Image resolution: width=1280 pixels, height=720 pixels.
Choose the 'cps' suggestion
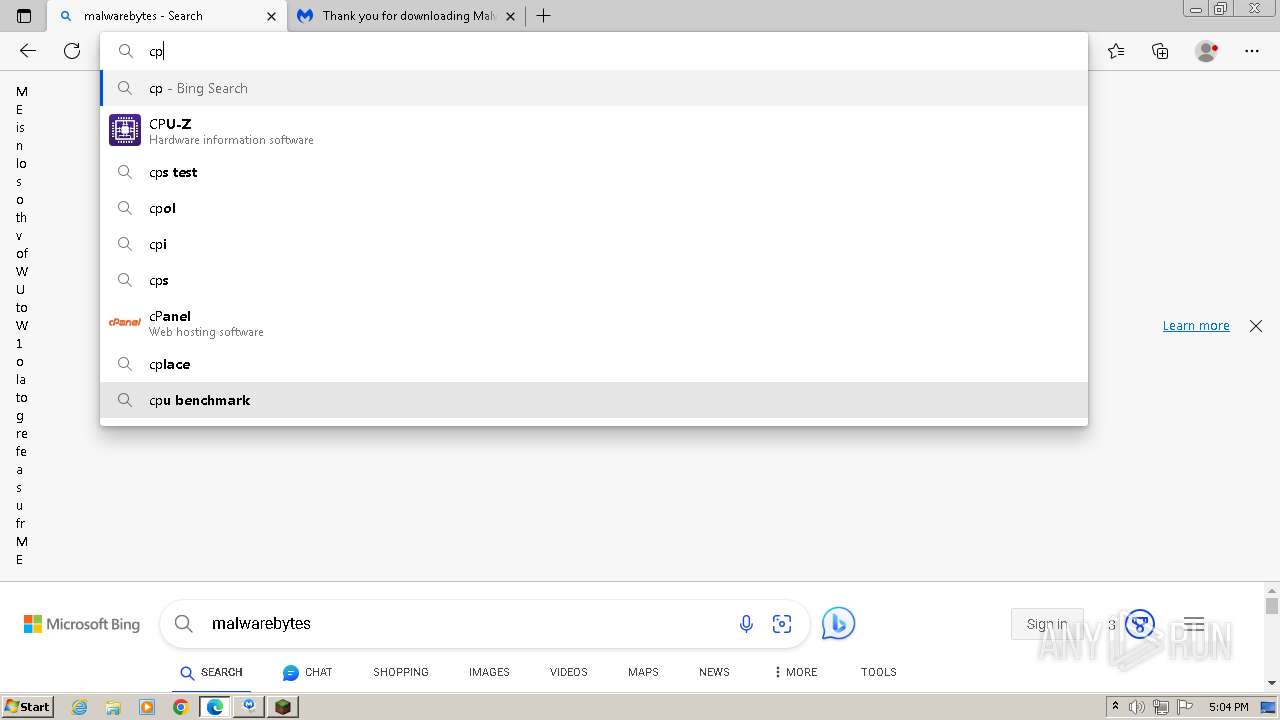point(594,280)
